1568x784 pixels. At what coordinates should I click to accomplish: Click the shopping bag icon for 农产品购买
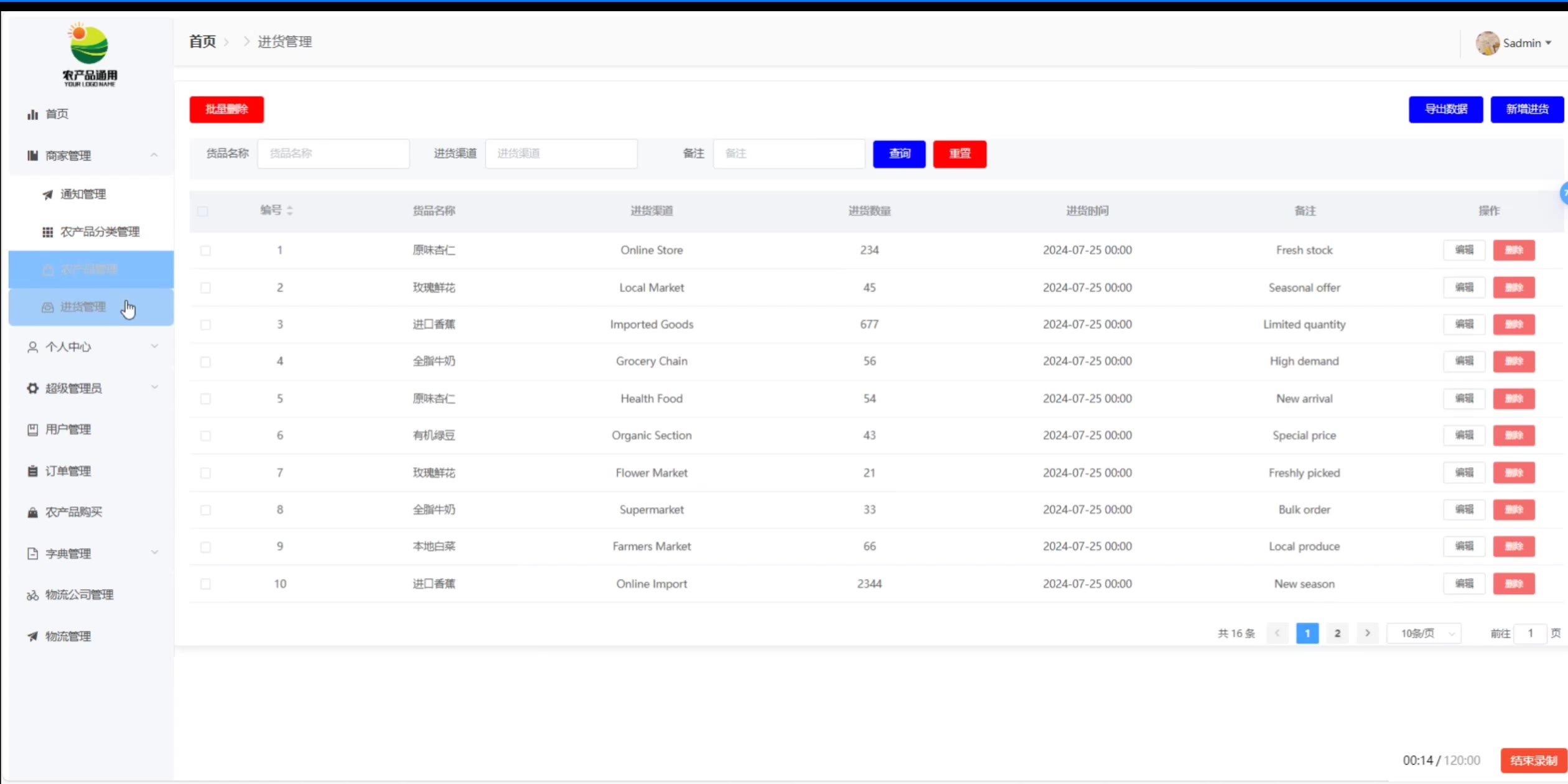[x=32, y=513]
